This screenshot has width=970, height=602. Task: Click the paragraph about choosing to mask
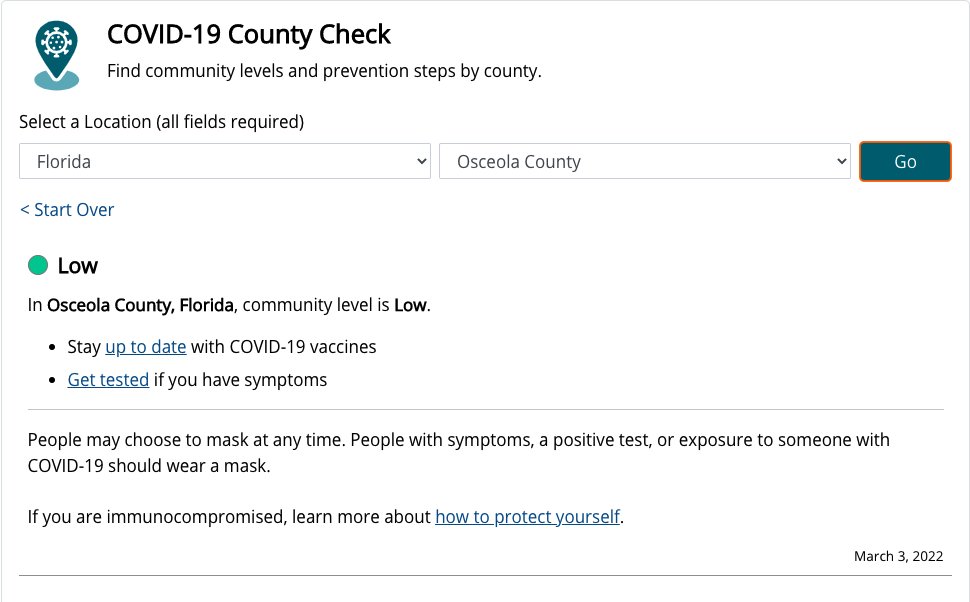(x=458, y=452)
